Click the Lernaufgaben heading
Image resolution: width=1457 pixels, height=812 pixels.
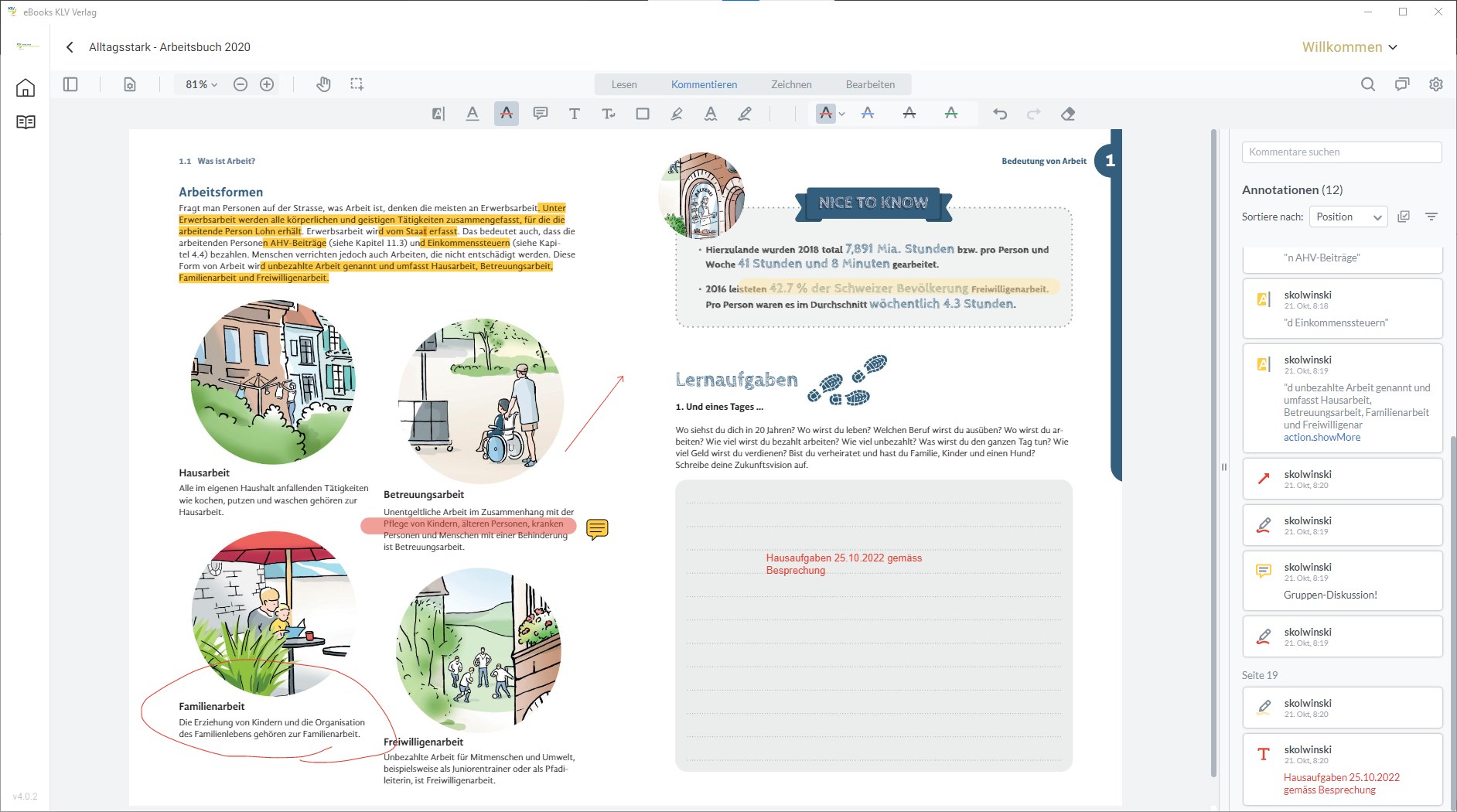tap(736, 380)
